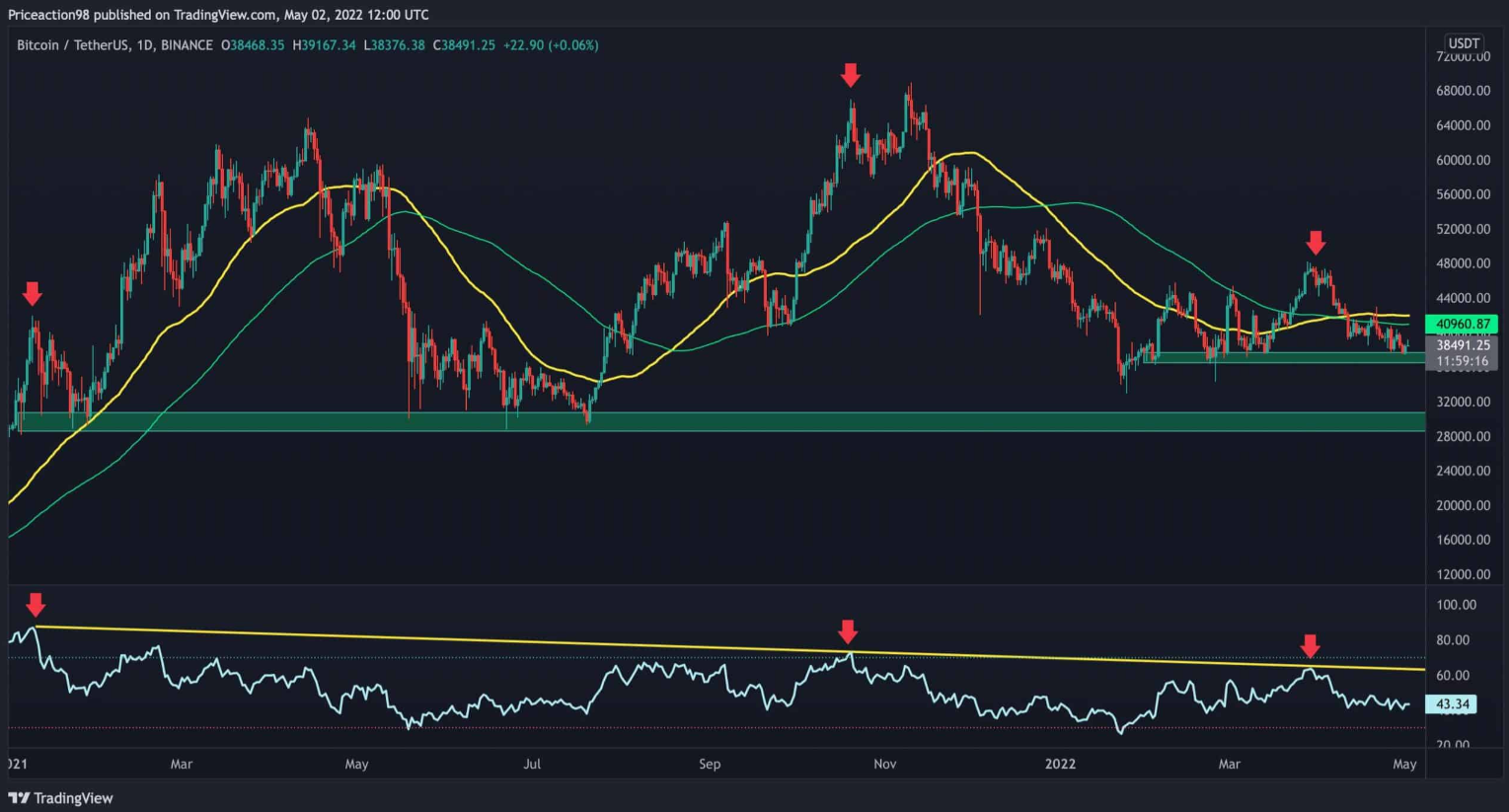The image size is (1509, 812).
Task: Click the red arrow over the January 2021 candles
Action: (33, 293)
